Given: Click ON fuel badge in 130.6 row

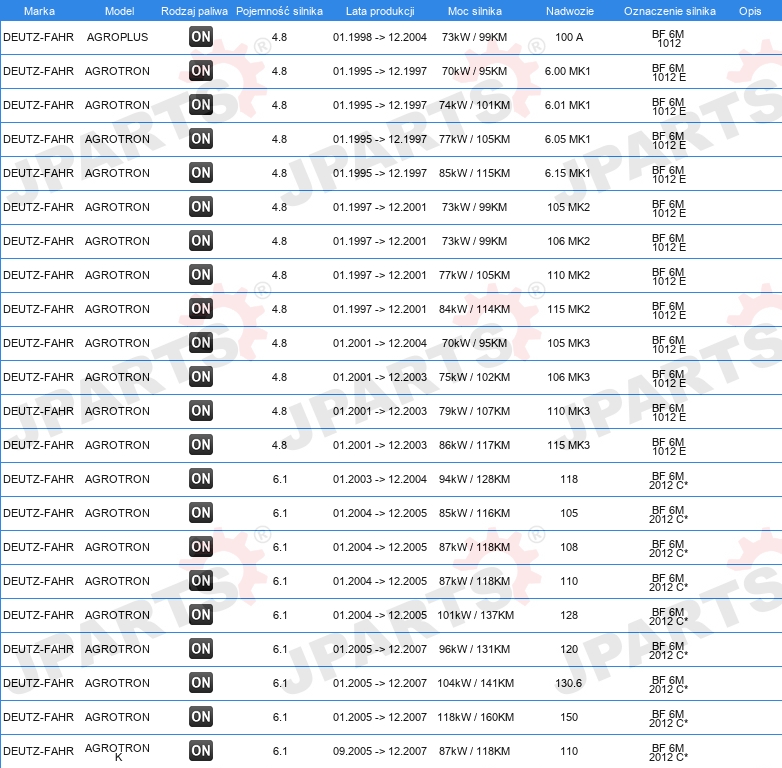Looking at the screenshot, I should (x=201, y=683).
